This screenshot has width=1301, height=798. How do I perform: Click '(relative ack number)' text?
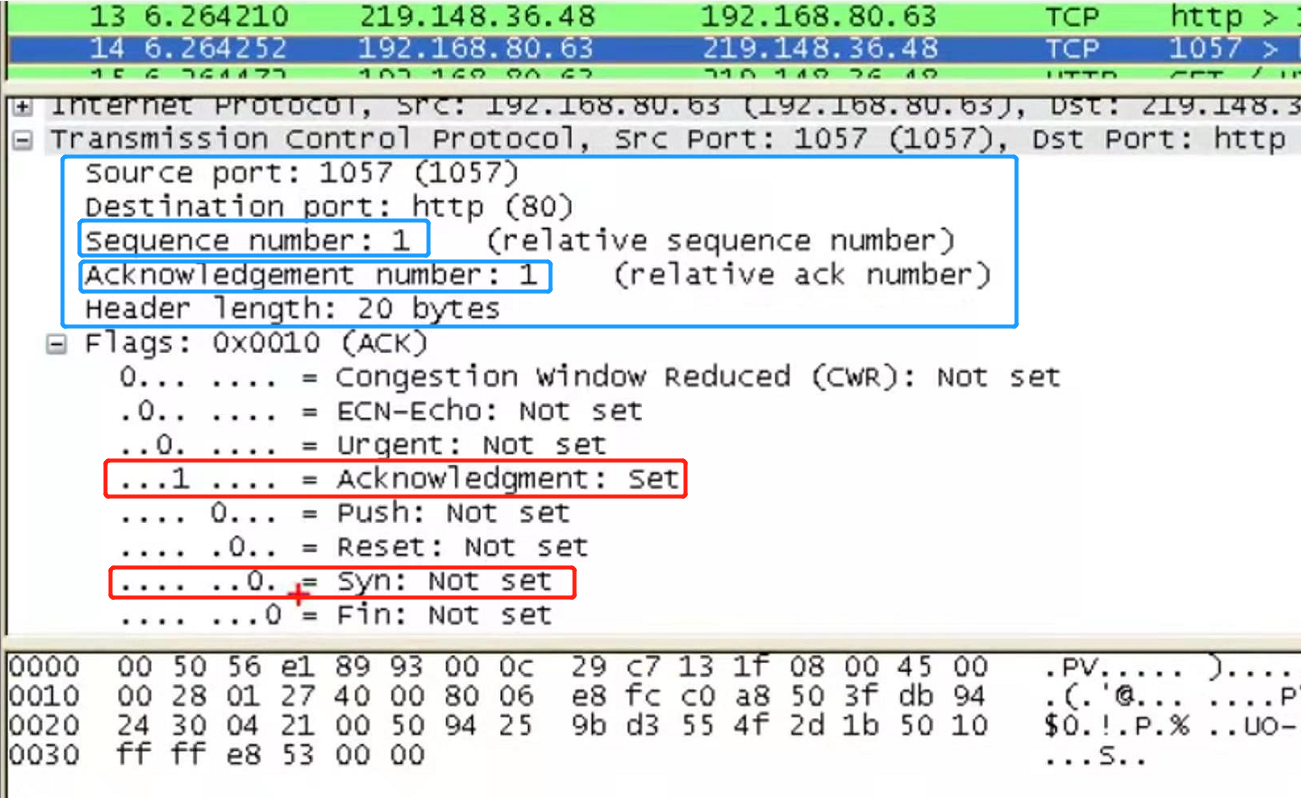coord(802,275)
